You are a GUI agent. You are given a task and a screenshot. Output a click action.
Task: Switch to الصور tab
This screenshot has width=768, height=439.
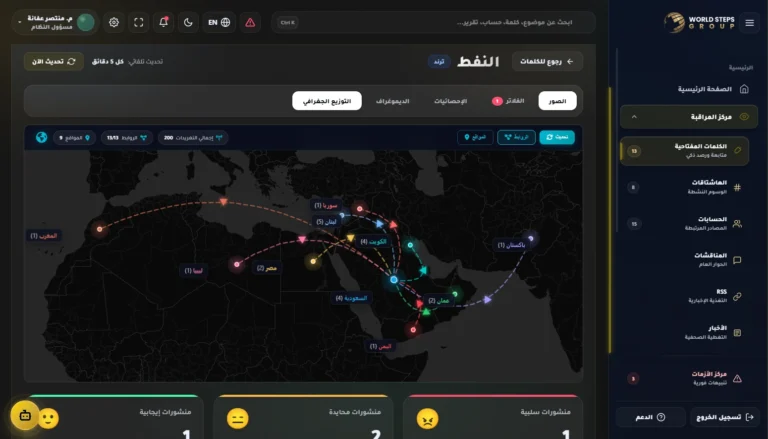[557, 101]
